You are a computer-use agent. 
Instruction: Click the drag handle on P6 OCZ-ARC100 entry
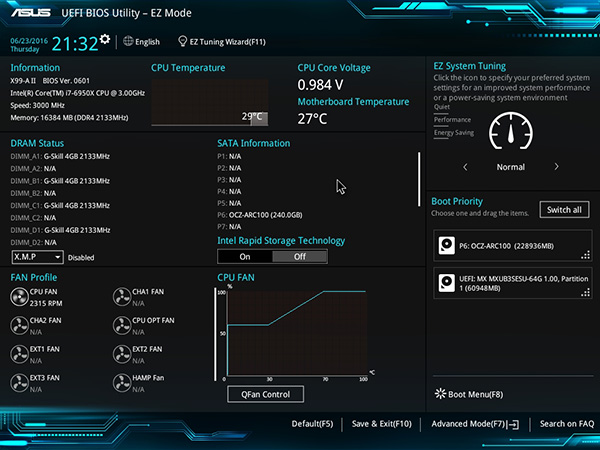[x=585, y=255]
